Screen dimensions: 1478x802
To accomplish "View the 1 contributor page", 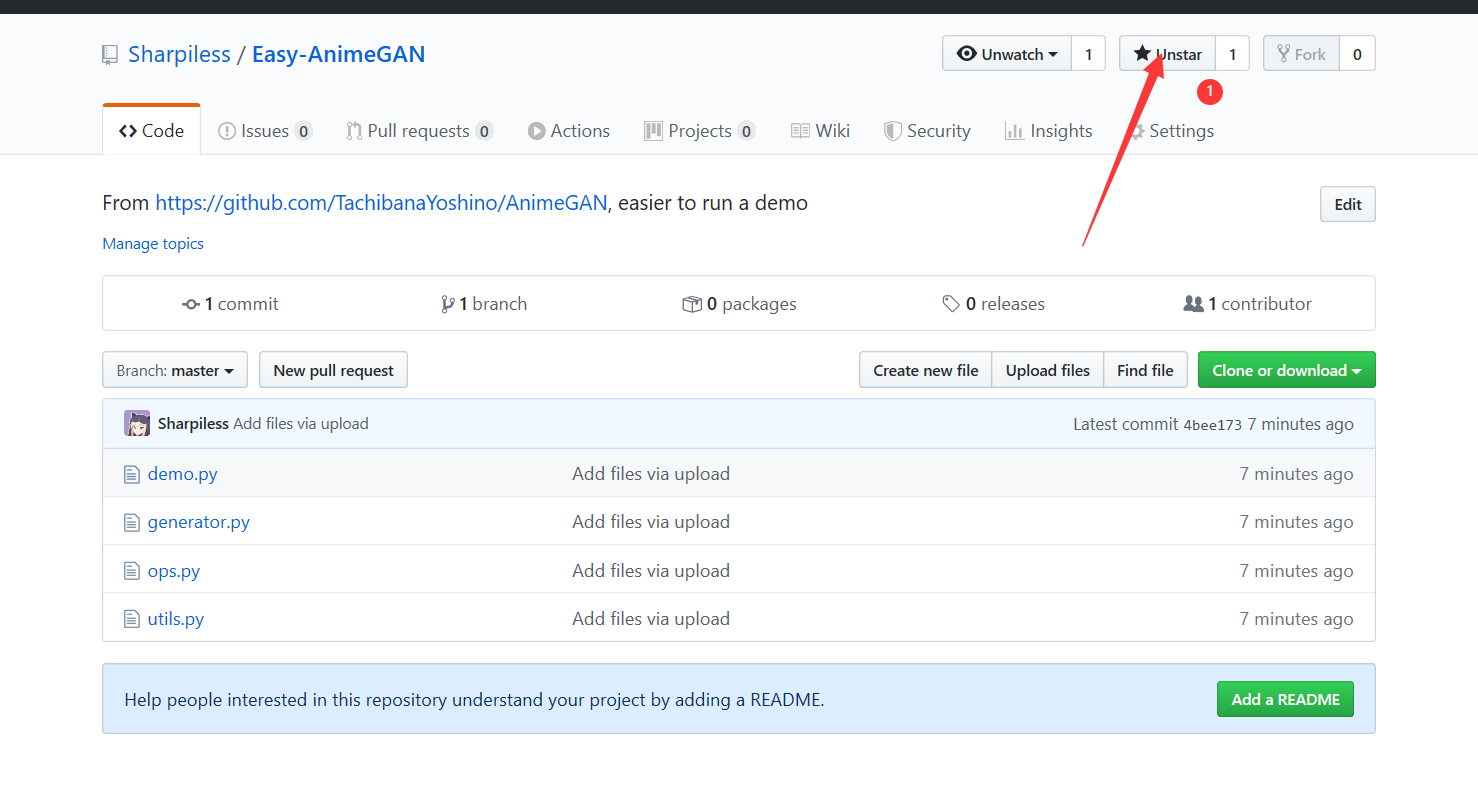I will [x=1247, y=304].
